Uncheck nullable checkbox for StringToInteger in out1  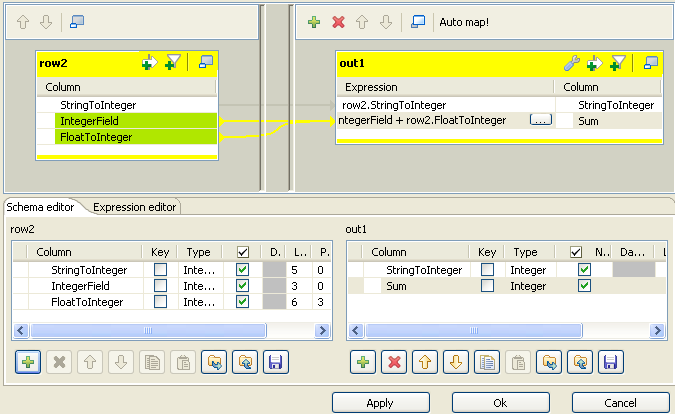pos(584,270)
